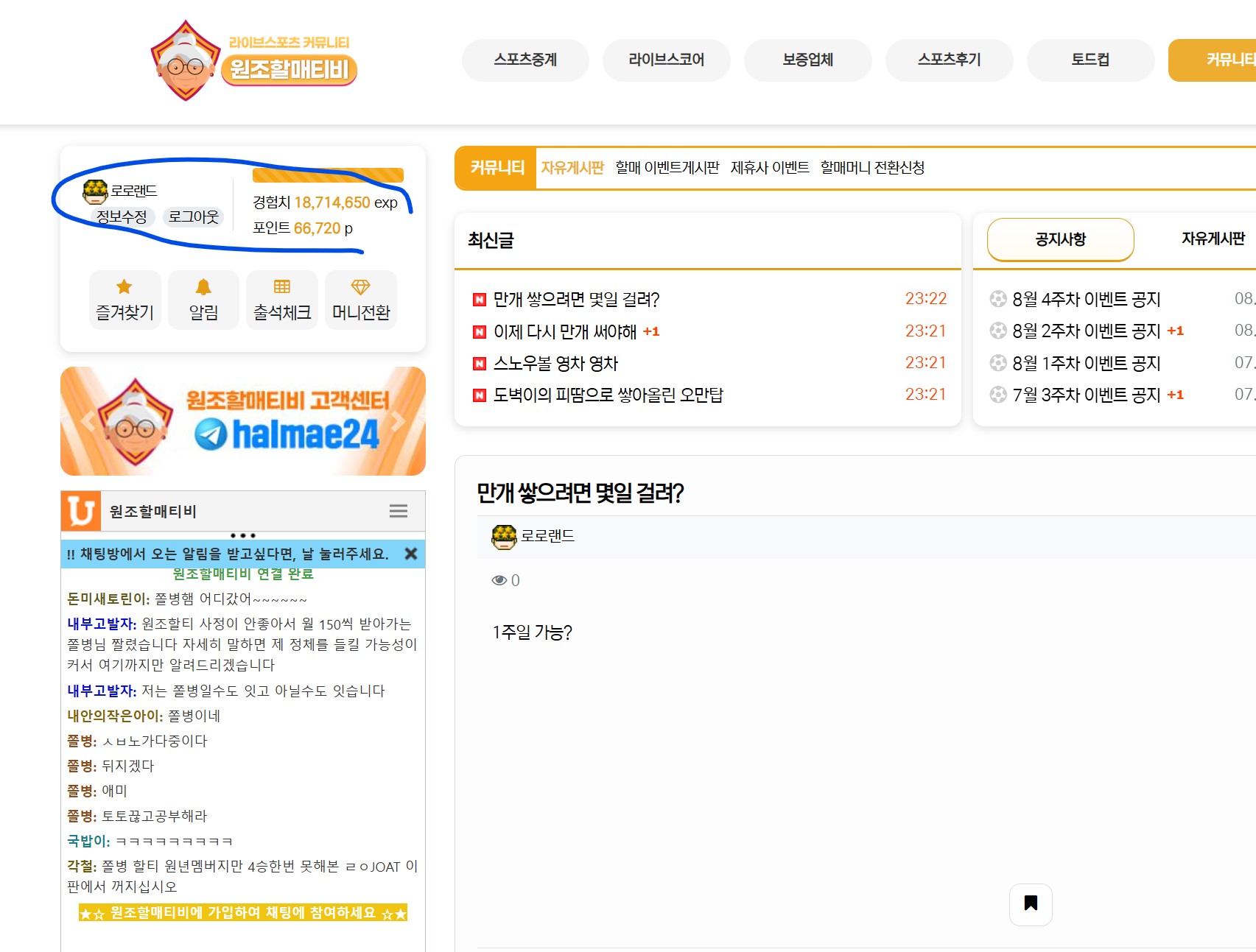This screenshot has width=1256, height=952.
Task: Go to previous banner slide arrow
Action: [x=88, y=421]
